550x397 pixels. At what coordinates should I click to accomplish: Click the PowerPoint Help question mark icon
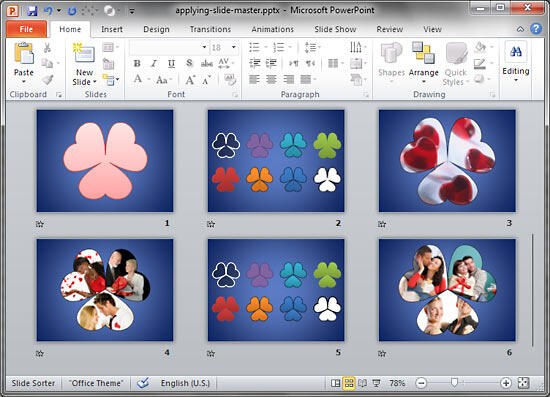click(536, 29)
